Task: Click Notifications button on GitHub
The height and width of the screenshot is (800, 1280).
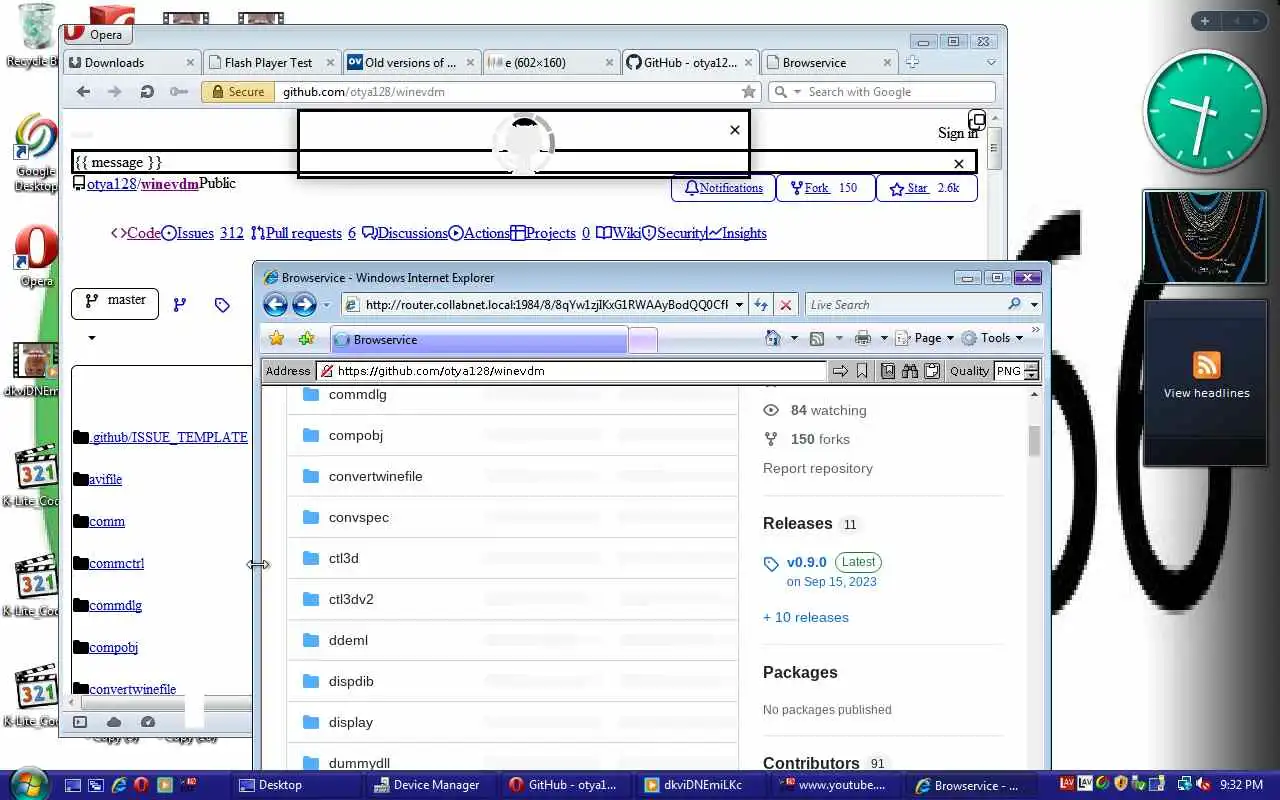Action: tap(723, 188)
